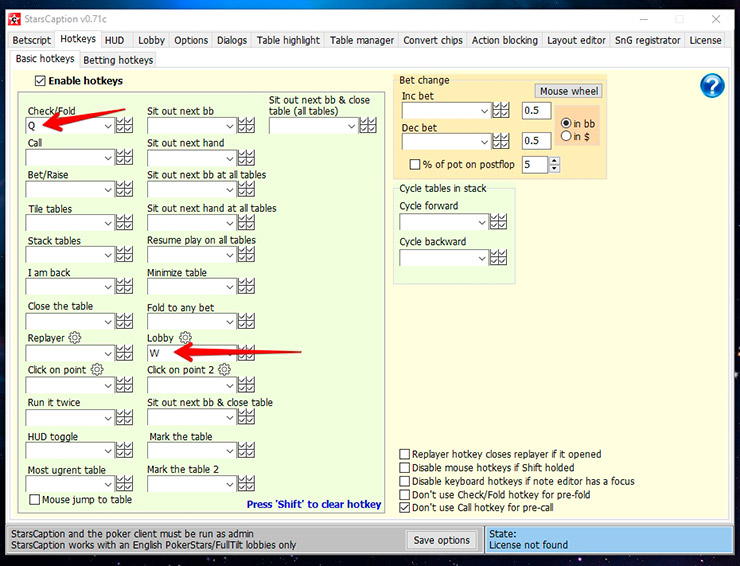
Task: Expand the Cycle backward dropdown
Action: pyautogui.click(x=482, y=258)
